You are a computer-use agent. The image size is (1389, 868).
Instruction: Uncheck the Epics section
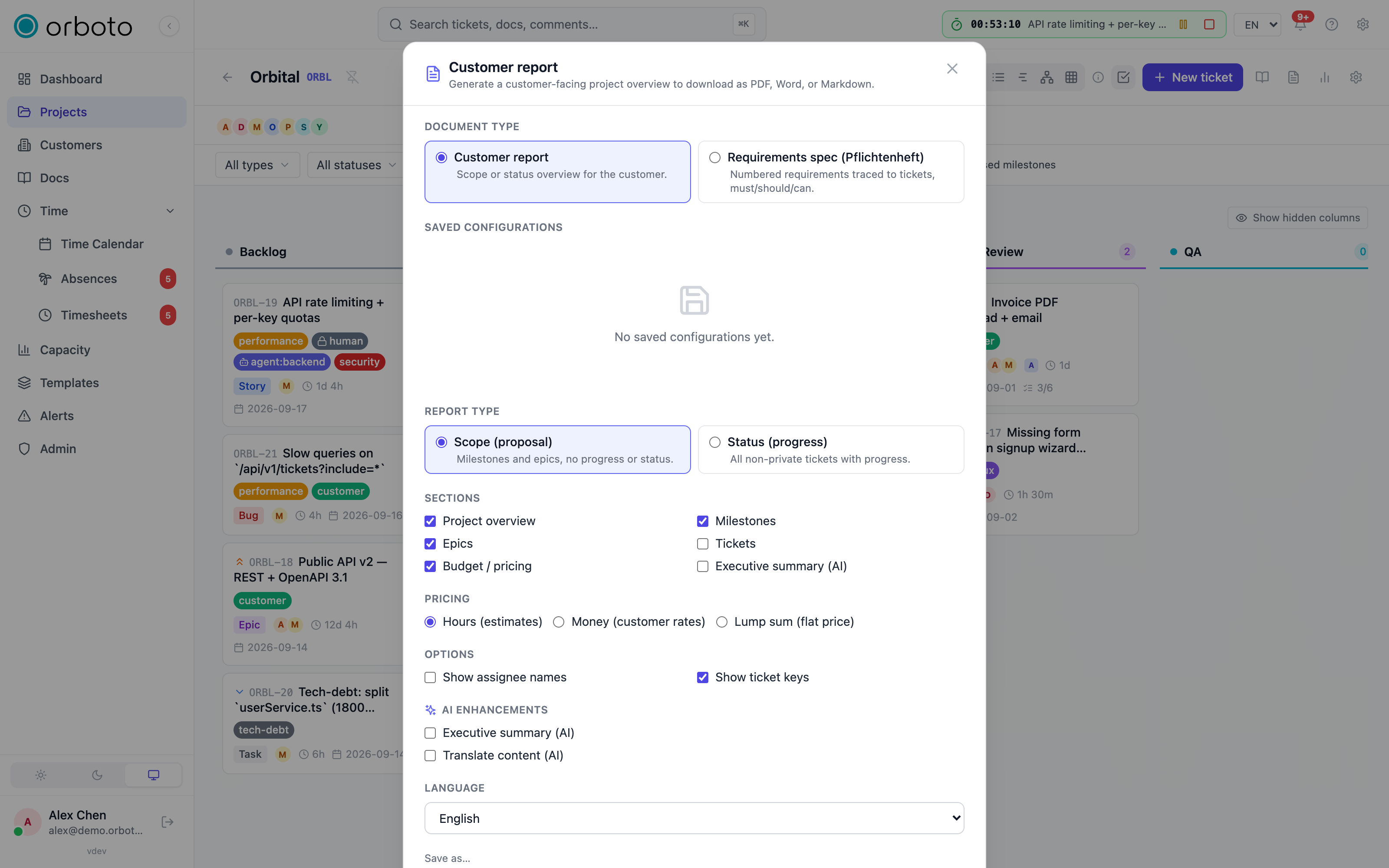click(430, 543)
